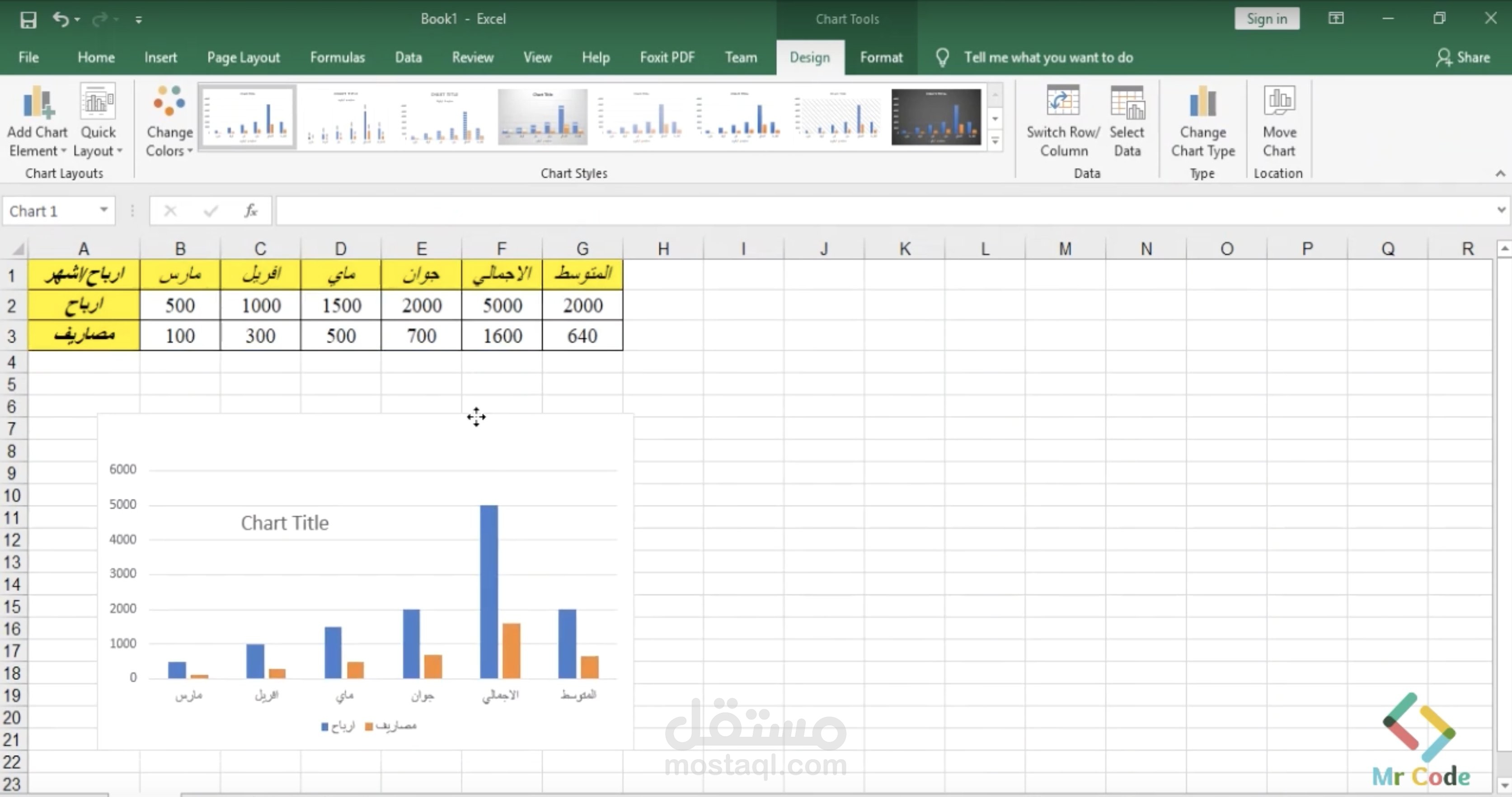
Task: Open the File menu
Action: click(28, 57)
